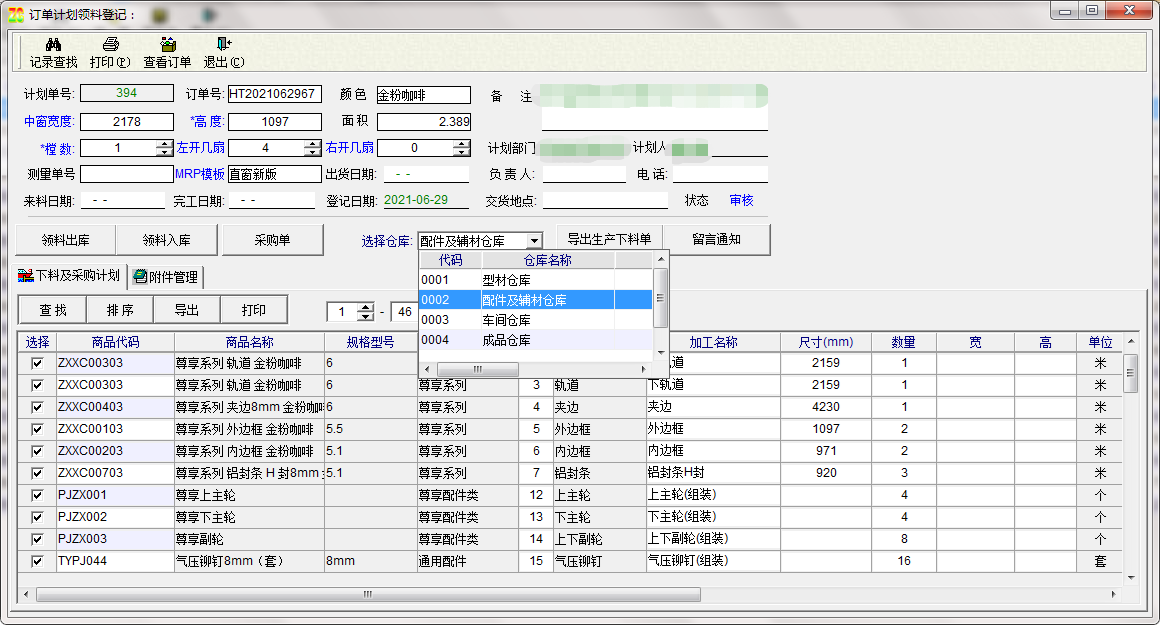Click into the 测量单号 input field
1160x625 pixels.
point(127,174)
